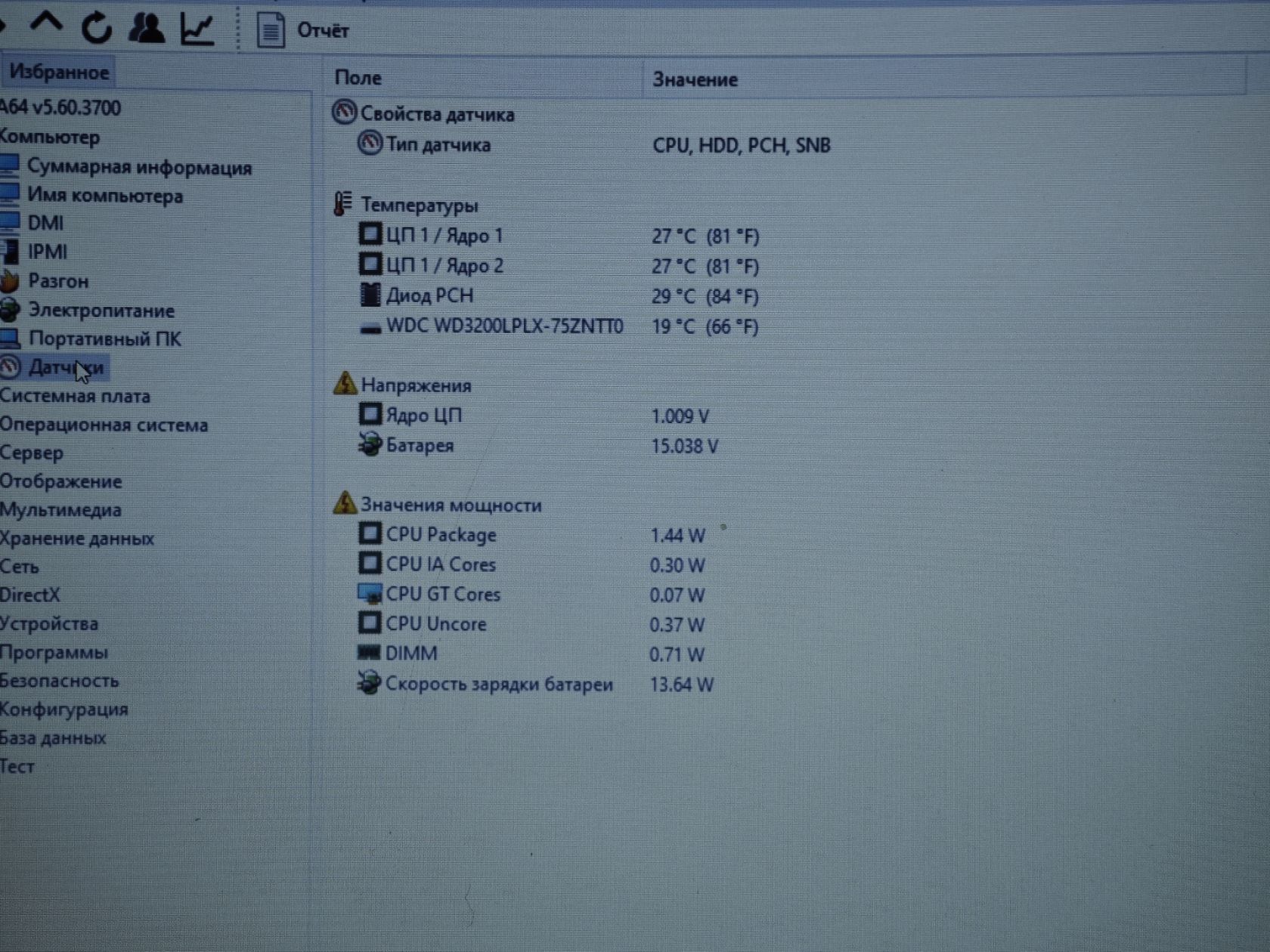Select the ЦП 1 / Ядро 1 row
The image size is (1270, 952).
pyautogui.click(x=558, y=235)
